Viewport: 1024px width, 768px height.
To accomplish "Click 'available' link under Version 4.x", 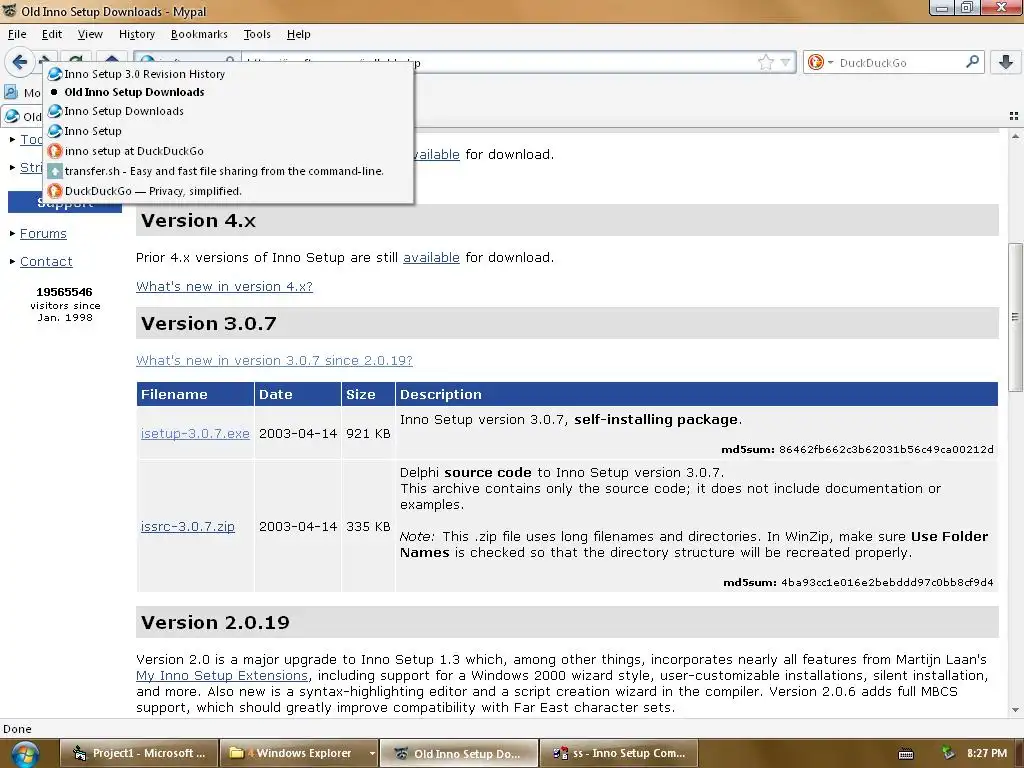I will pyautogui.click(x=431, y=257).
